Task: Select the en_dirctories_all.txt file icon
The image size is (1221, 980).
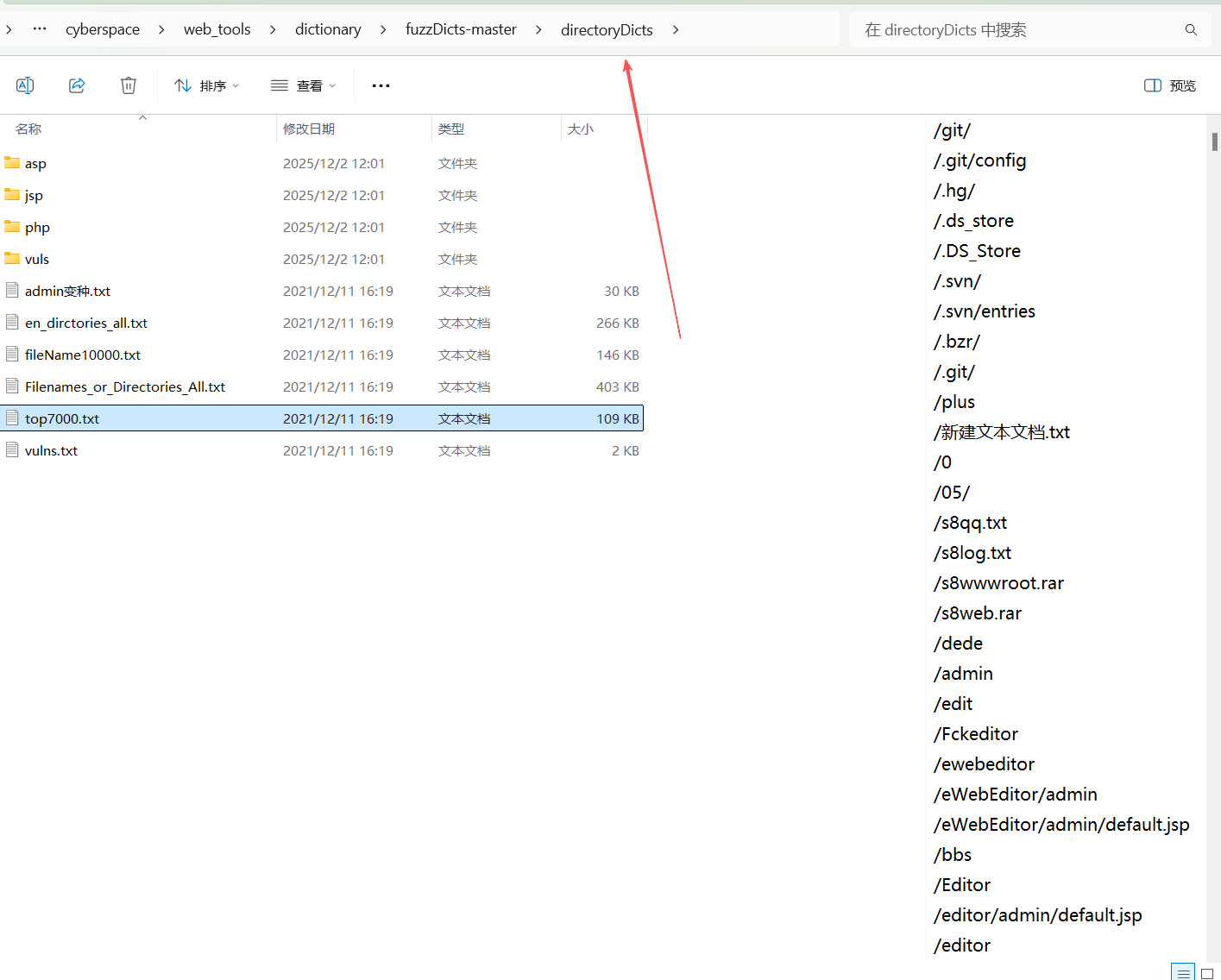Action: tap(12, 323)
